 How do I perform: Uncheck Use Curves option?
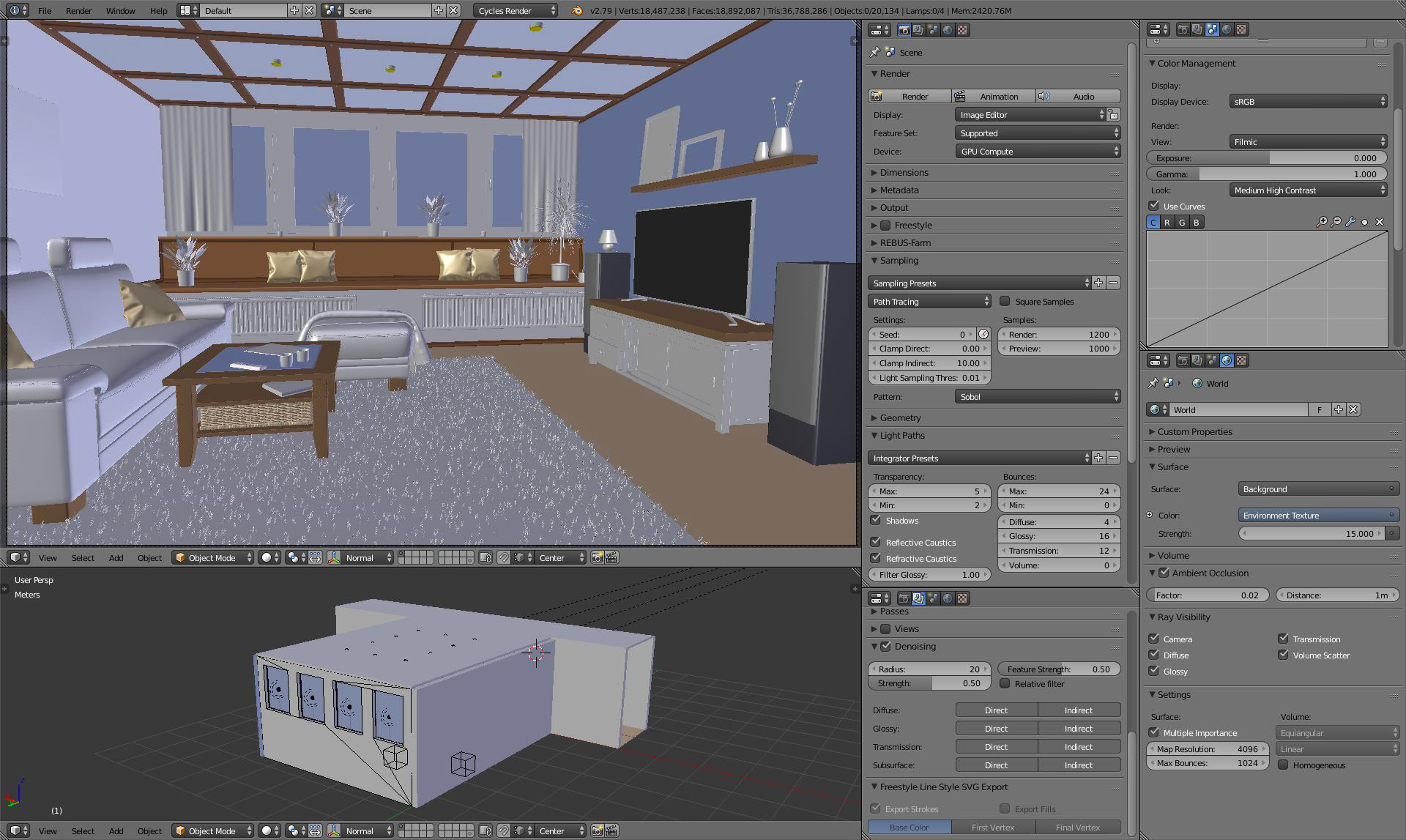[1154, 206]
